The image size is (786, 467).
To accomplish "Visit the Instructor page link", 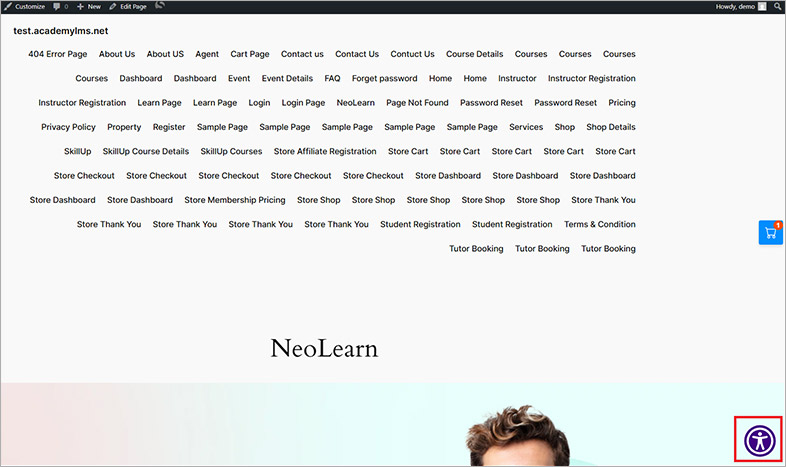I will pyautogui.click(x=517, y=79).
